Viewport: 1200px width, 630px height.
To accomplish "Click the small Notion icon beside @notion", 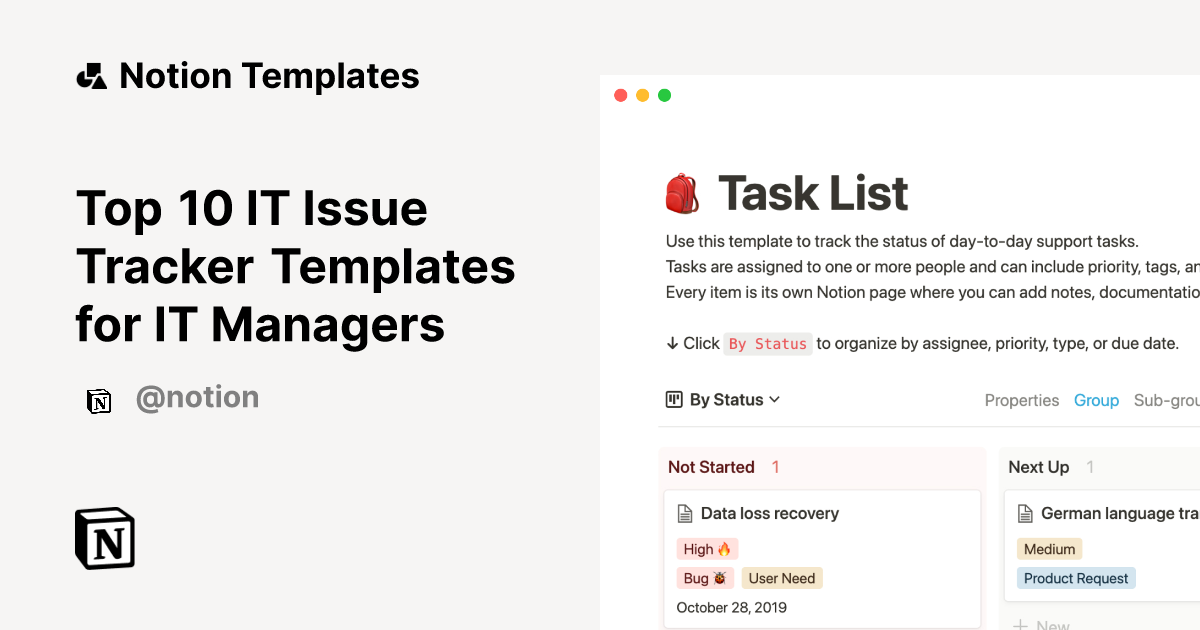I will pos(99,401).
